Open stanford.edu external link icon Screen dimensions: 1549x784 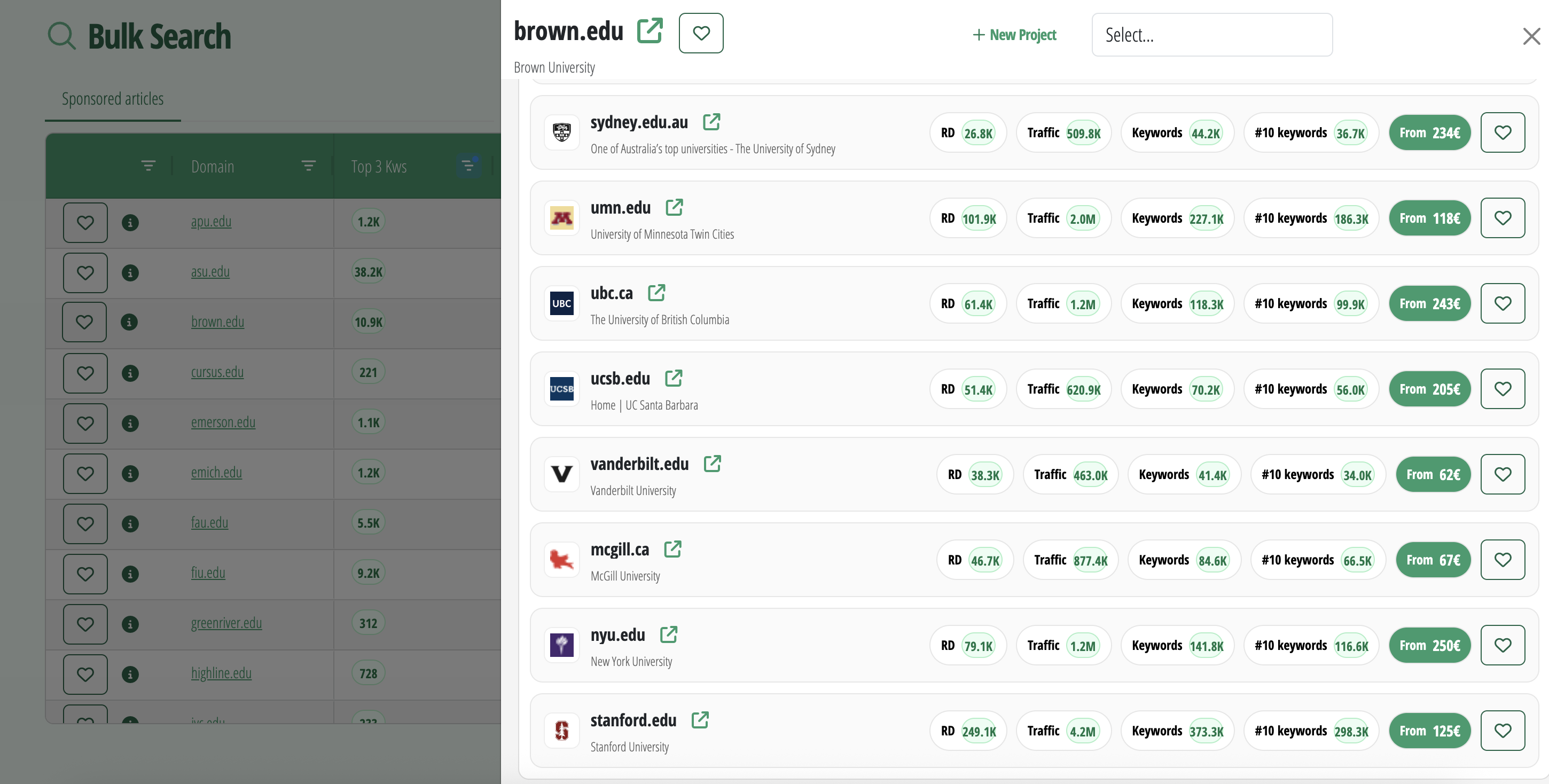point(701,720)
